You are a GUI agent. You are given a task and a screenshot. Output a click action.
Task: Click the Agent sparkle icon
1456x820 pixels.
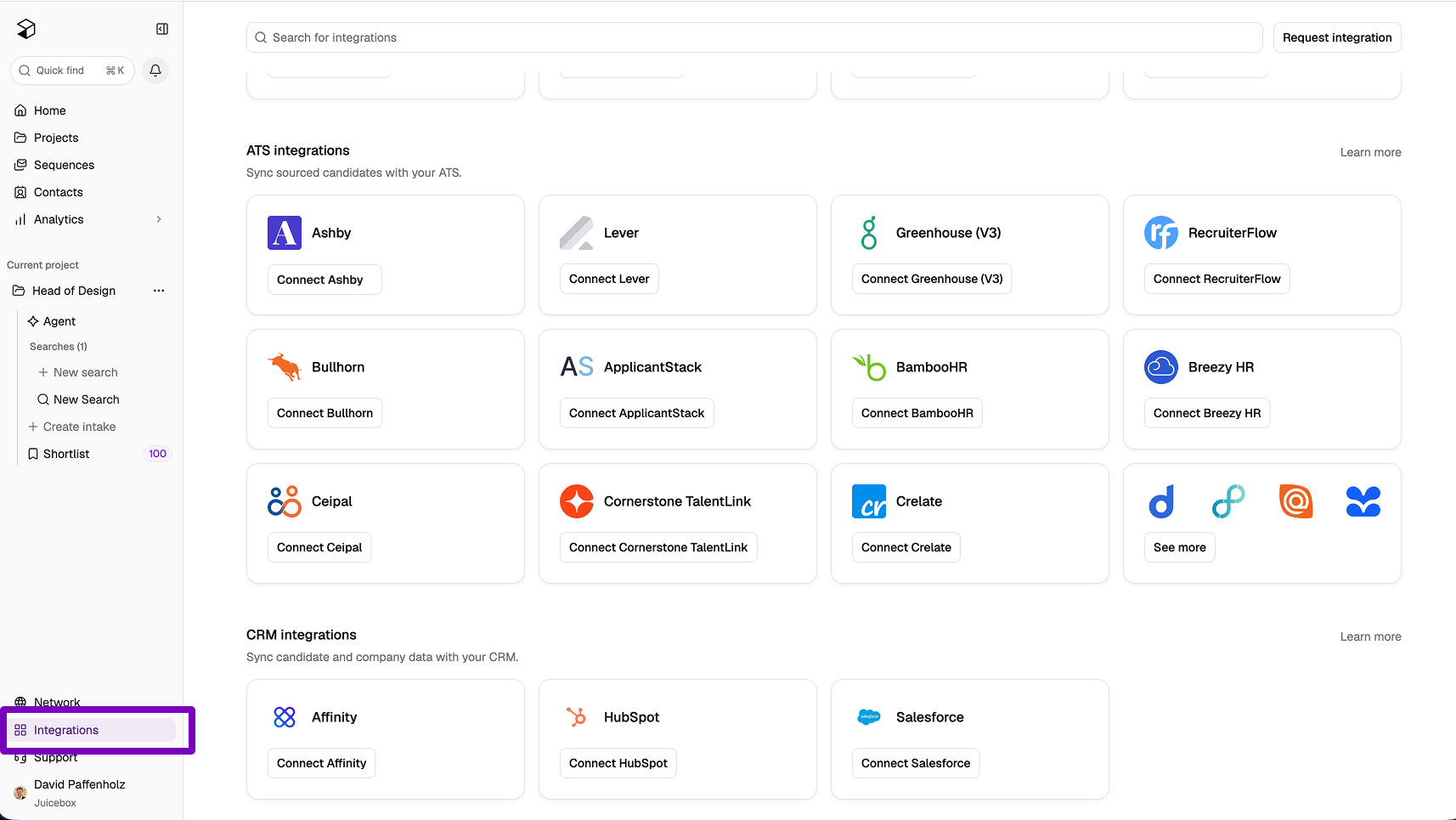pos(33,321)
